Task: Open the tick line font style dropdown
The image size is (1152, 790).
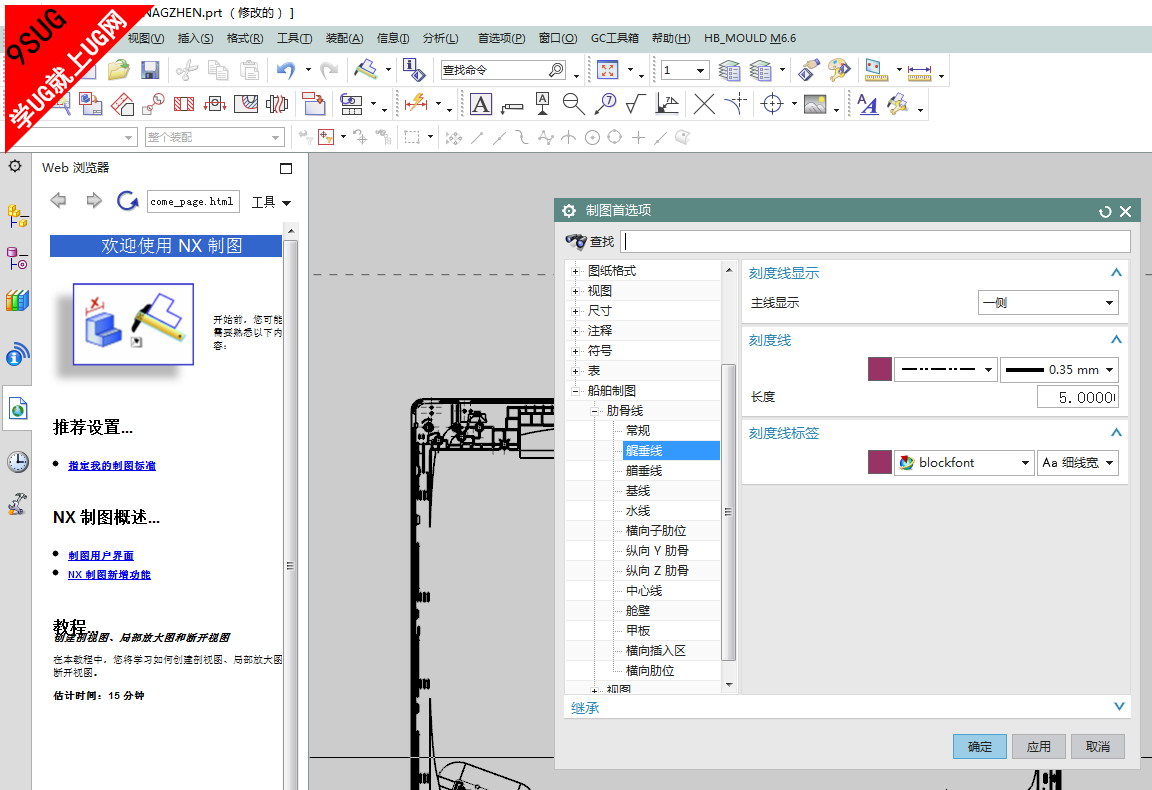Action: click(x=946, y=370)
